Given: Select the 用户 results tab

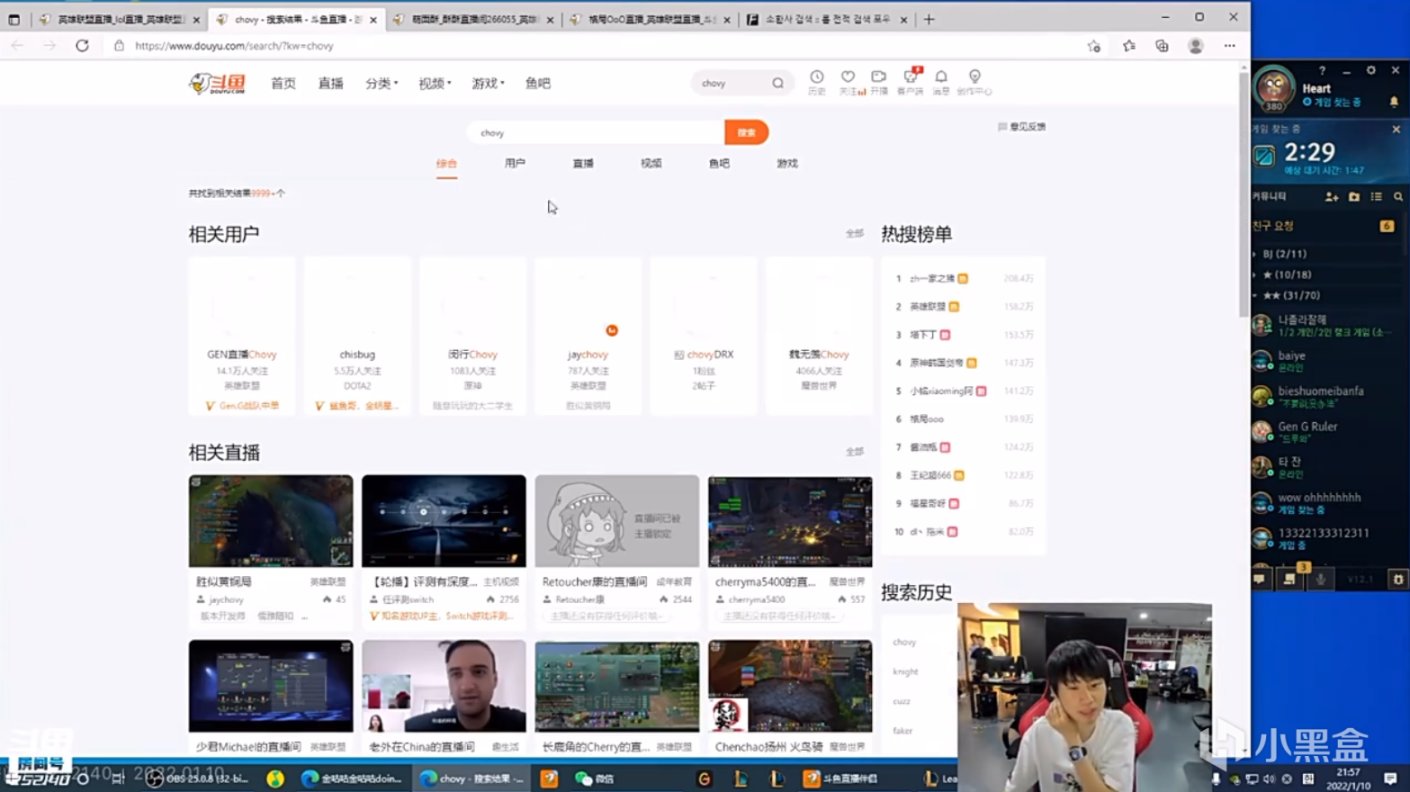Looking at the screenshot, I should [x=515, y=163].
